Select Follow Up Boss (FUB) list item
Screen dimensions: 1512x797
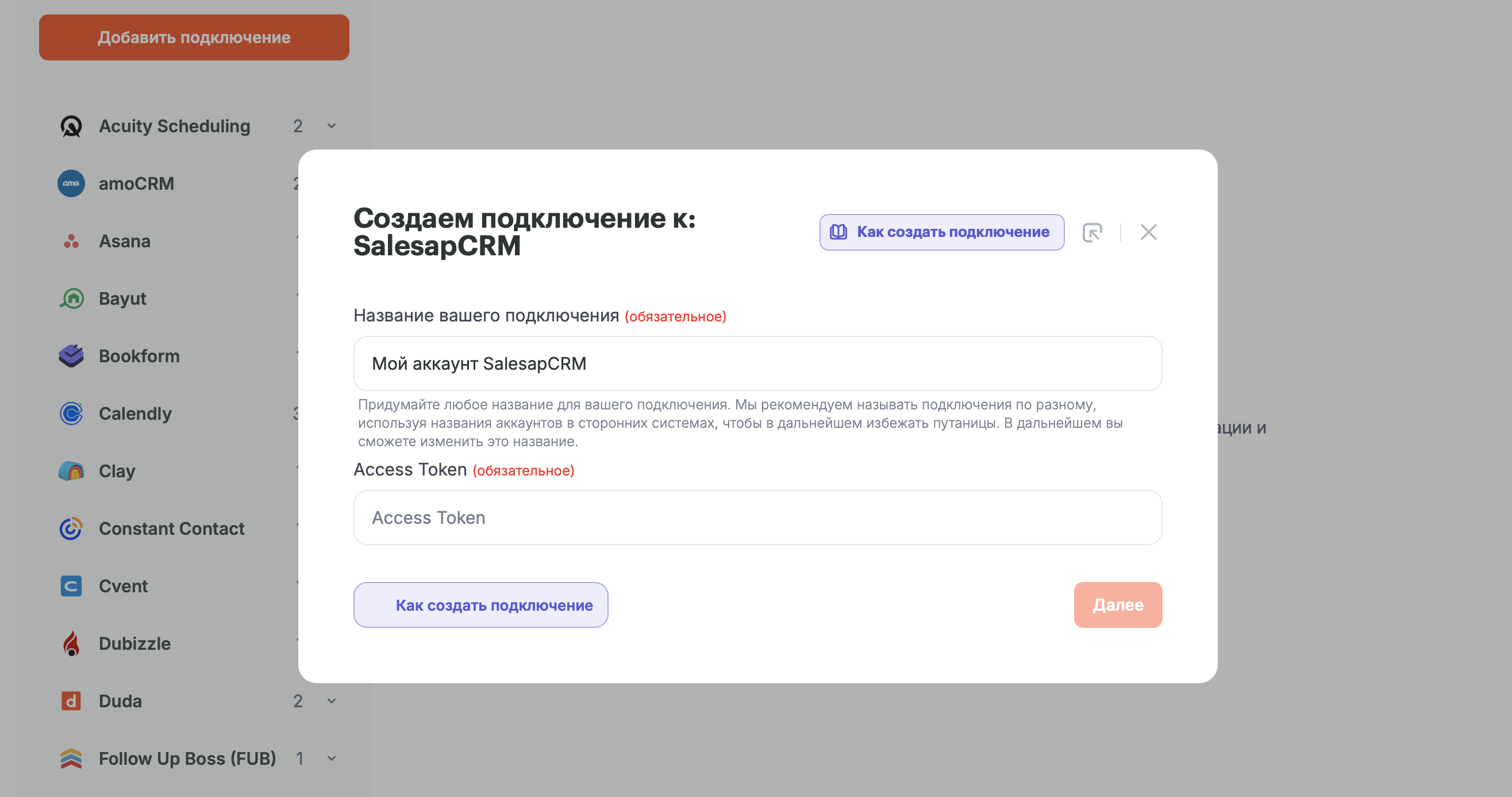pyautogui.click(x=187, y=758)
